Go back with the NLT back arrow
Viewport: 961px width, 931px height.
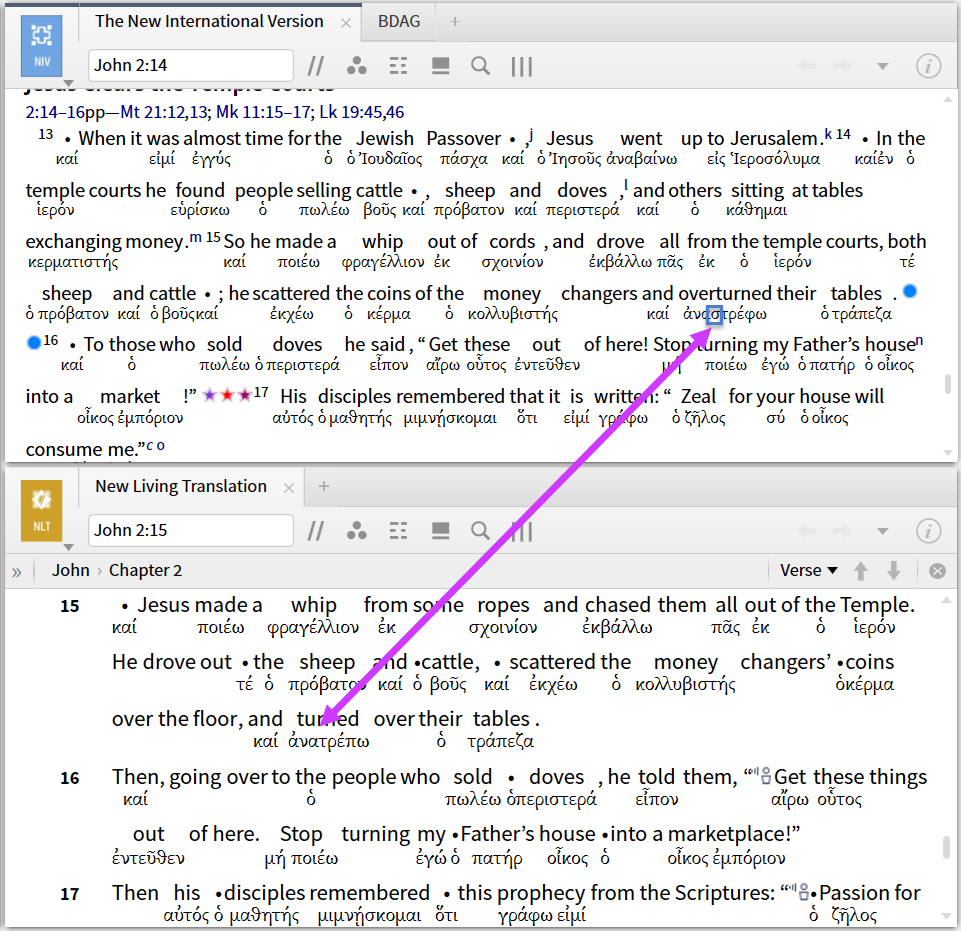coord(807,531)
